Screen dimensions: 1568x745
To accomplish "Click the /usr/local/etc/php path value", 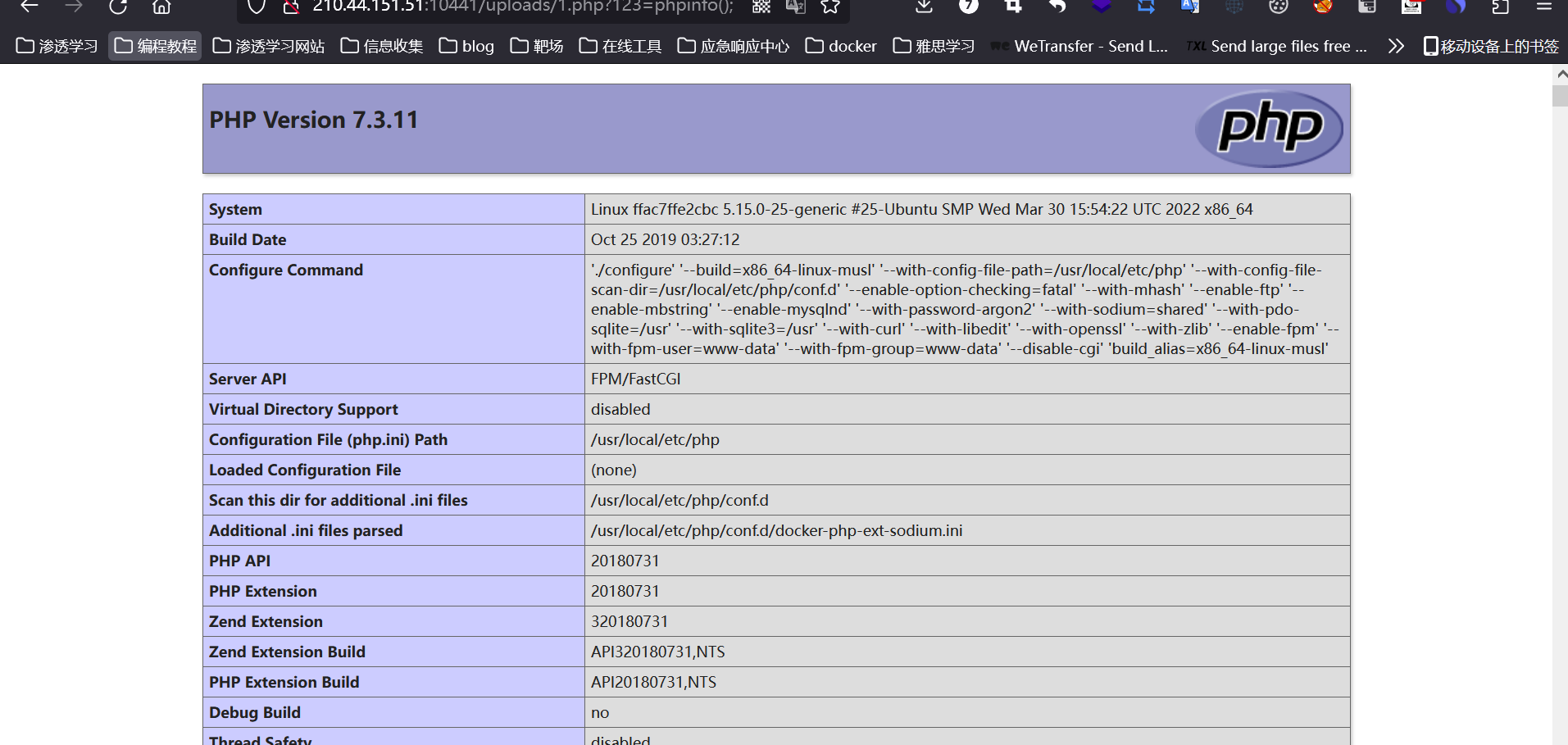I will click(x=655, y=439).
